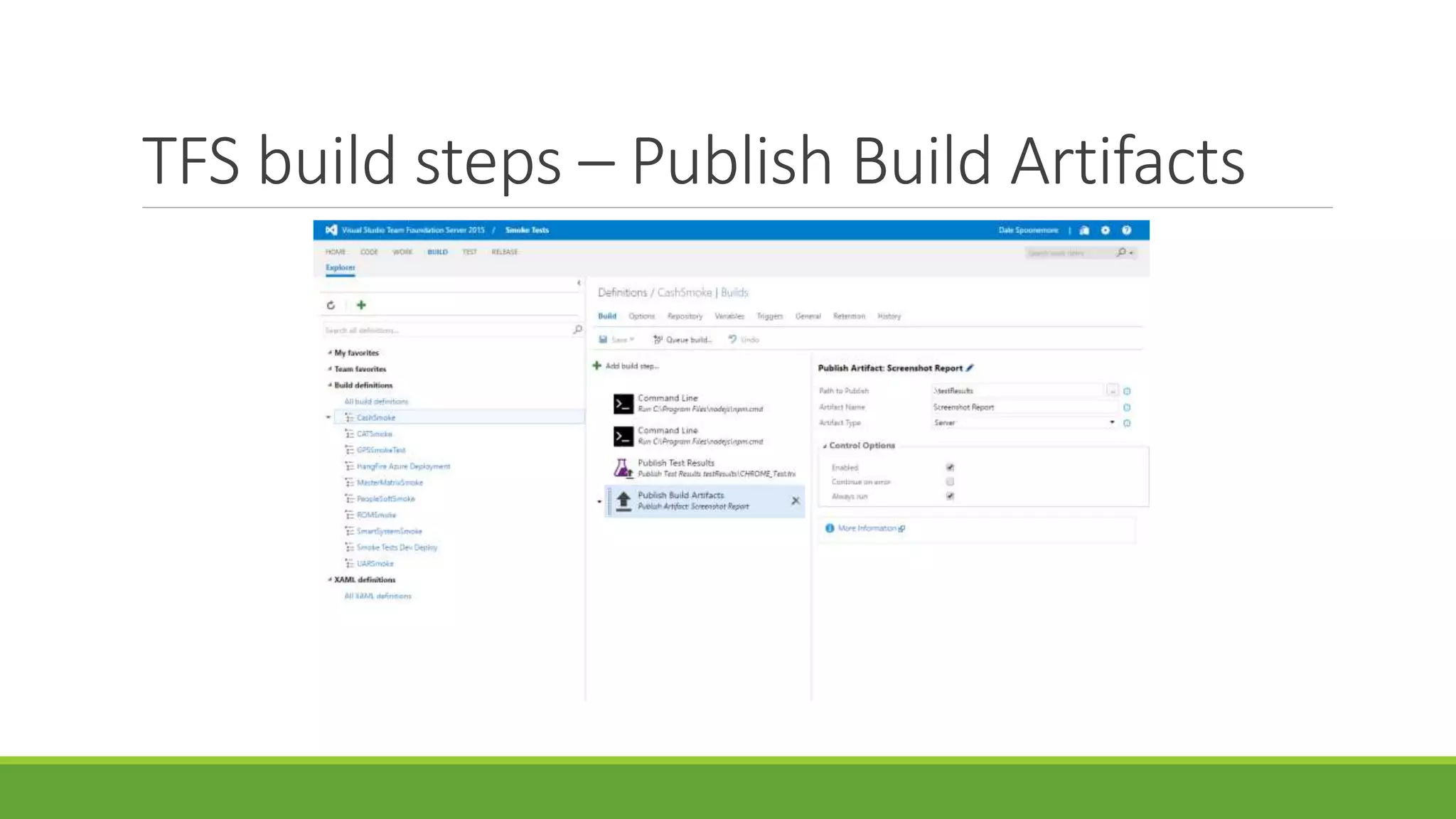Open the search work items dropdown arrow

tap(1131, 252)
